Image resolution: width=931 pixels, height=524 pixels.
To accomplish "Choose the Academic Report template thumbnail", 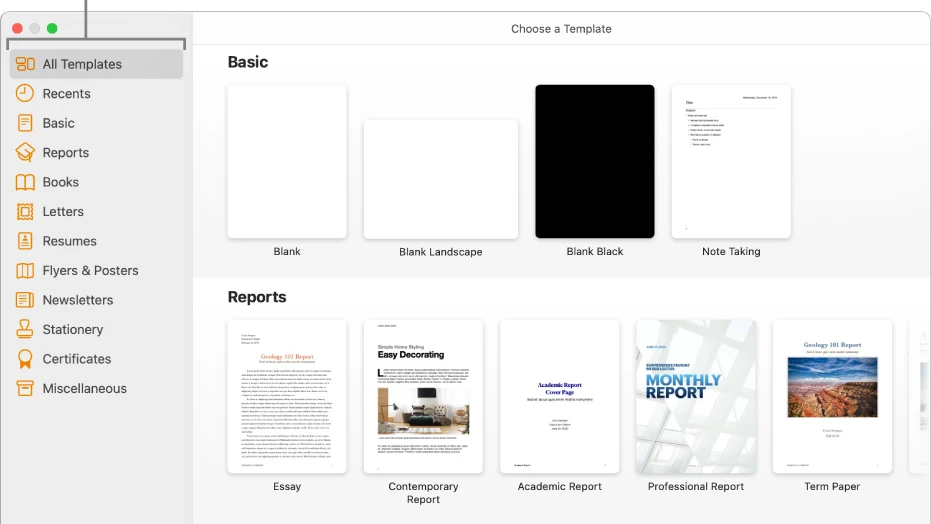I will pos(559,396).
